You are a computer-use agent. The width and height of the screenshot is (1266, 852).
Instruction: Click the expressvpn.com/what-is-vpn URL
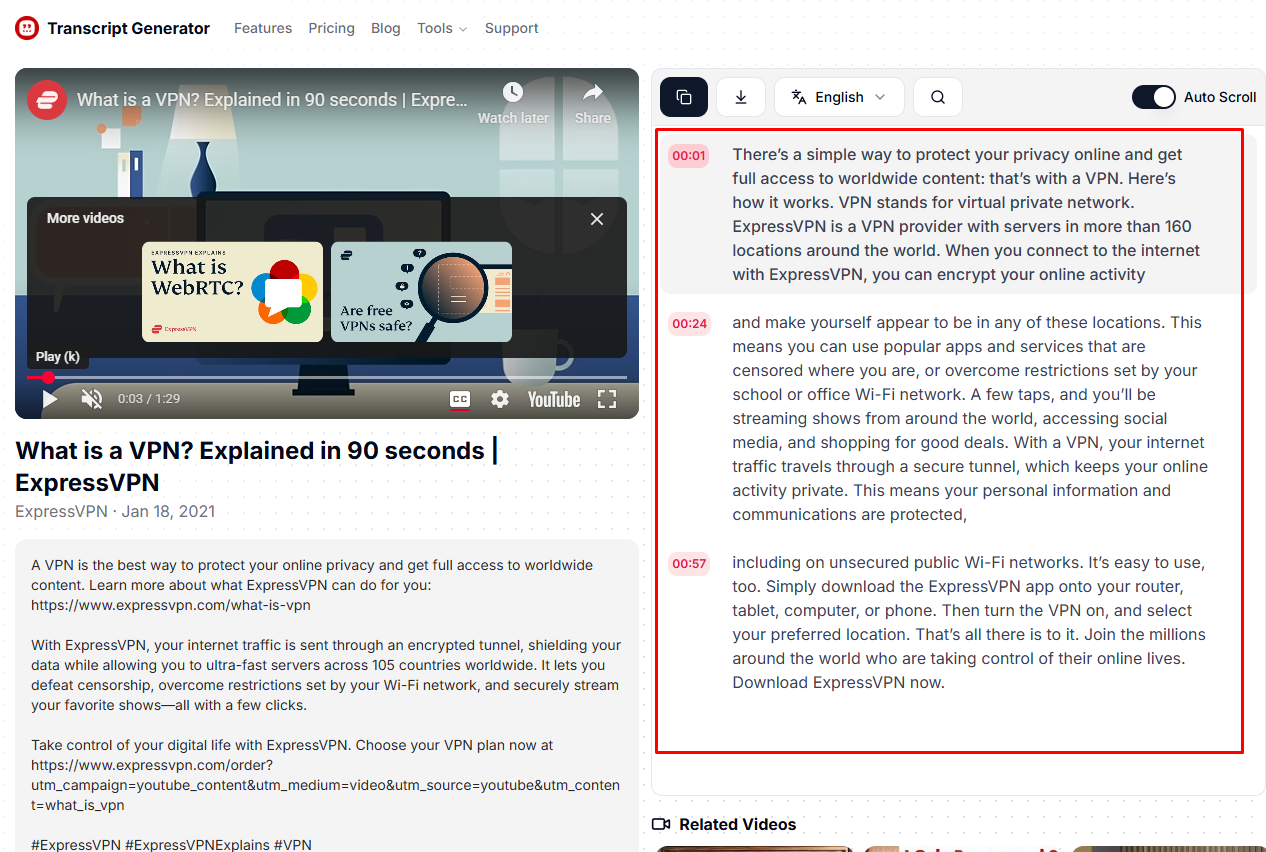pyautogui.click(x=171, y=605)
